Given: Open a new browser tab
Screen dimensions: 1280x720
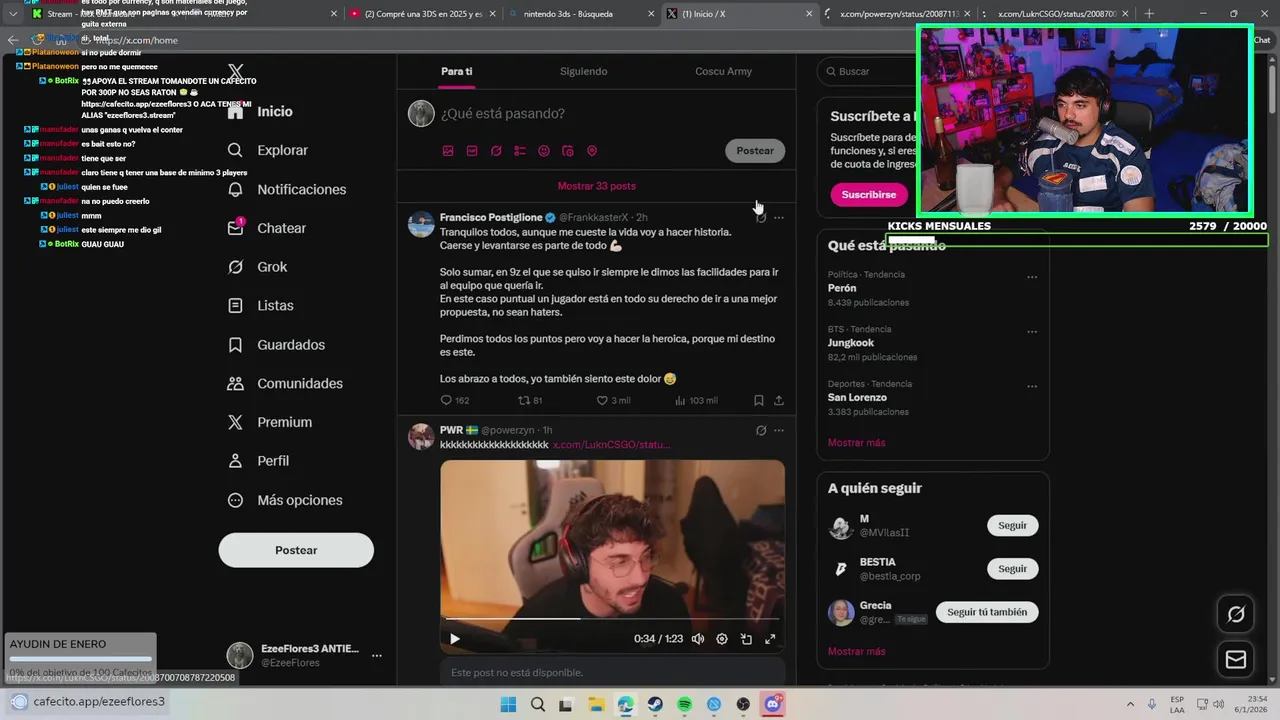Looking at the screenshot, I should (x=1148, y=14).
